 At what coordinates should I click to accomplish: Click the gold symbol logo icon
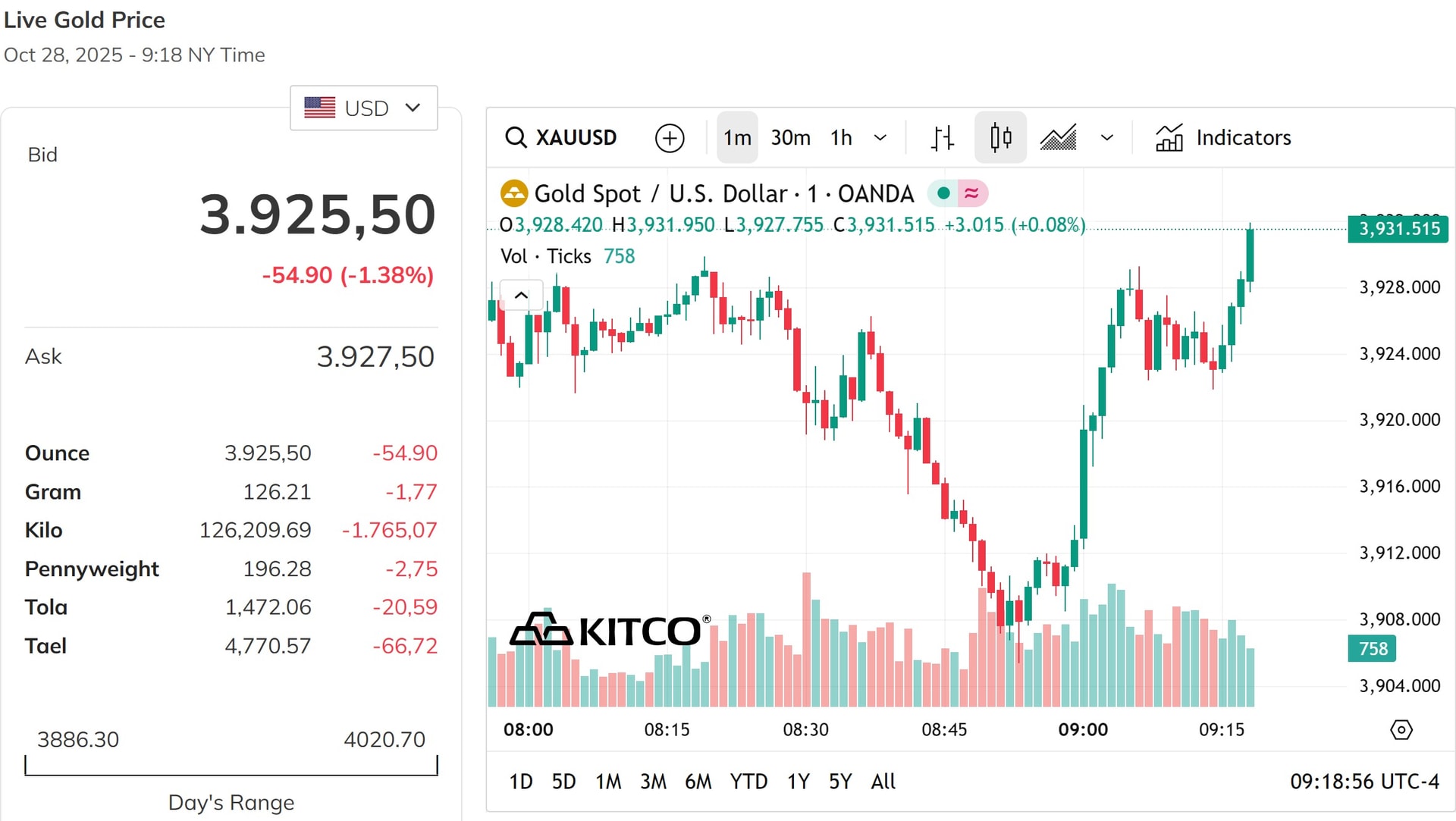[514, 193]
